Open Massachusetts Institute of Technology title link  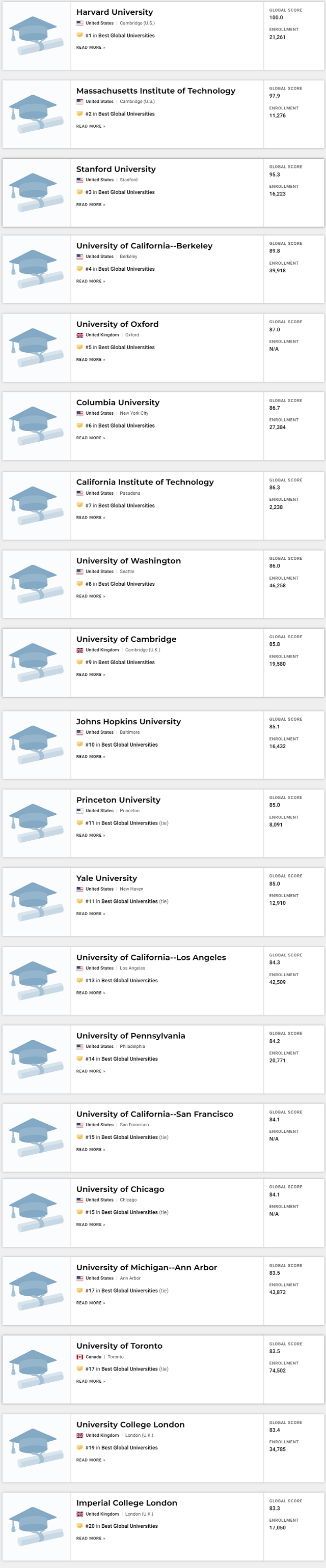155,91
